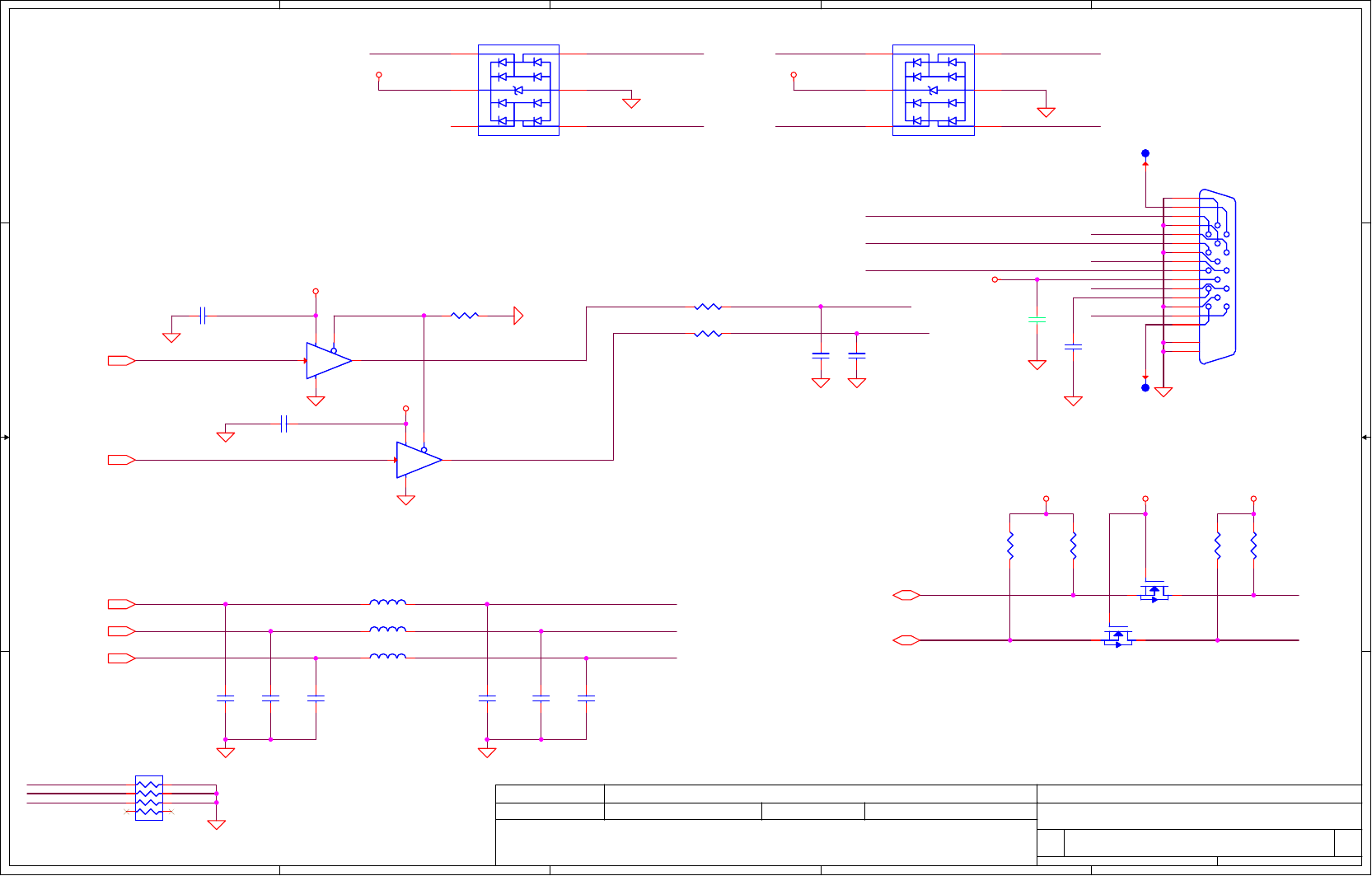This screenshot has height=876, width=1372.
Task: Select the lower MOSFET level shifter symbol
Action: click(x=1118, y=635)
